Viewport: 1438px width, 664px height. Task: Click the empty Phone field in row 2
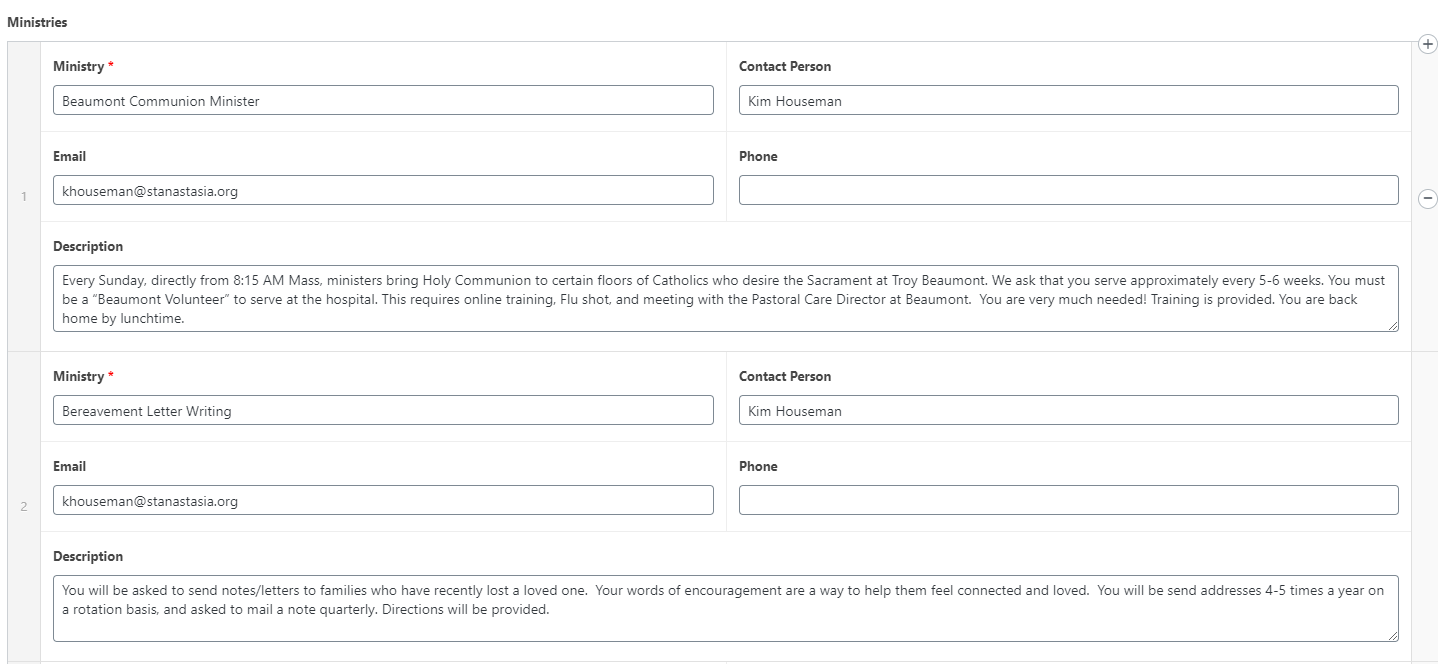click(1068, 500)
